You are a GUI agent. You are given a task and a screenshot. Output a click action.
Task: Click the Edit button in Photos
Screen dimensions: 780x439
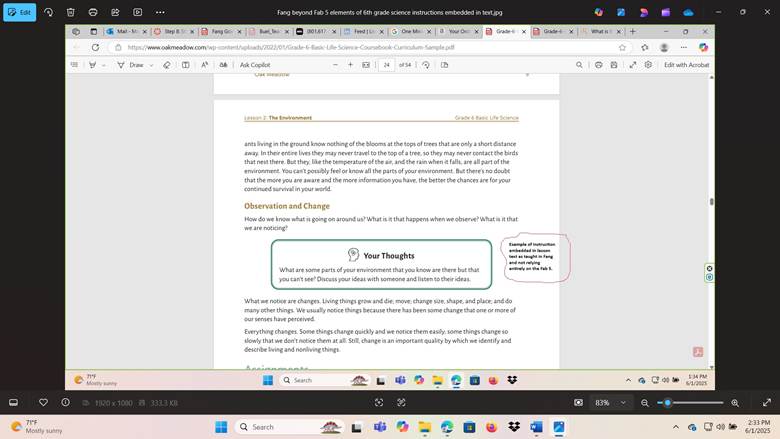(x=21, y=12)
